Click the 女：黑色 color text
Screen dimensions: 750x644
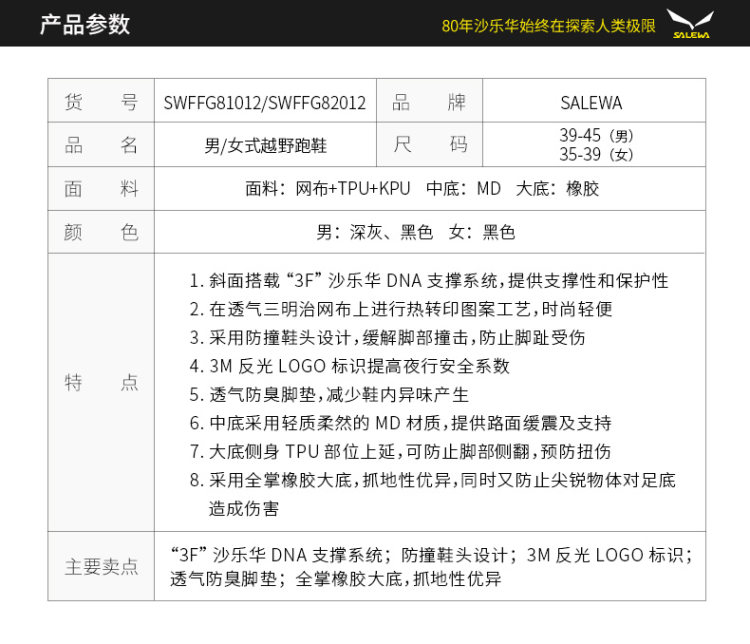[x=482, y=233]
